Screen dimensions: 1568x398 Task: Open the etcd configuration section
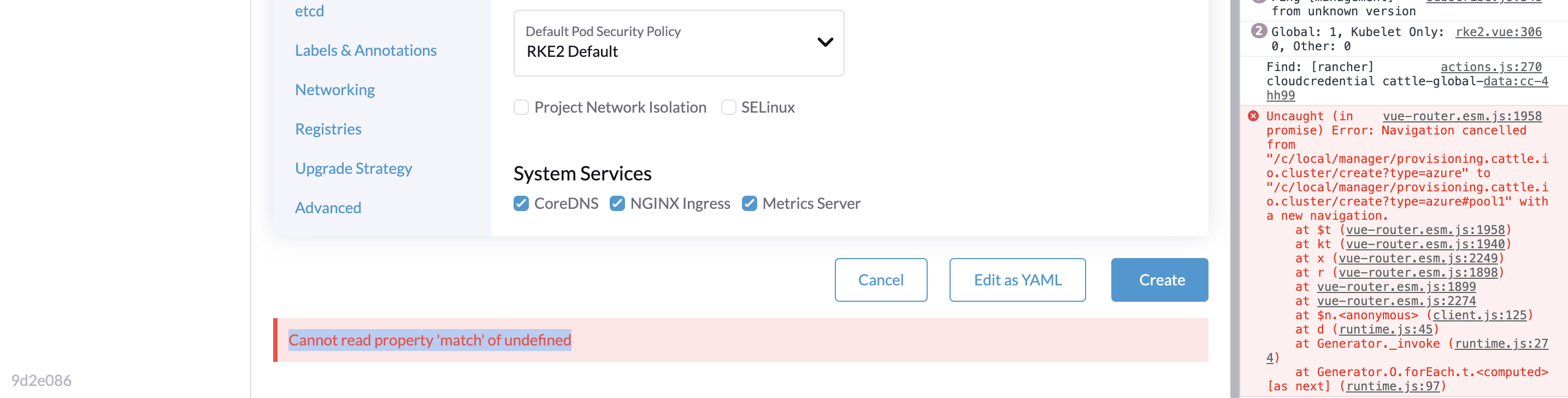pos(309,10)
